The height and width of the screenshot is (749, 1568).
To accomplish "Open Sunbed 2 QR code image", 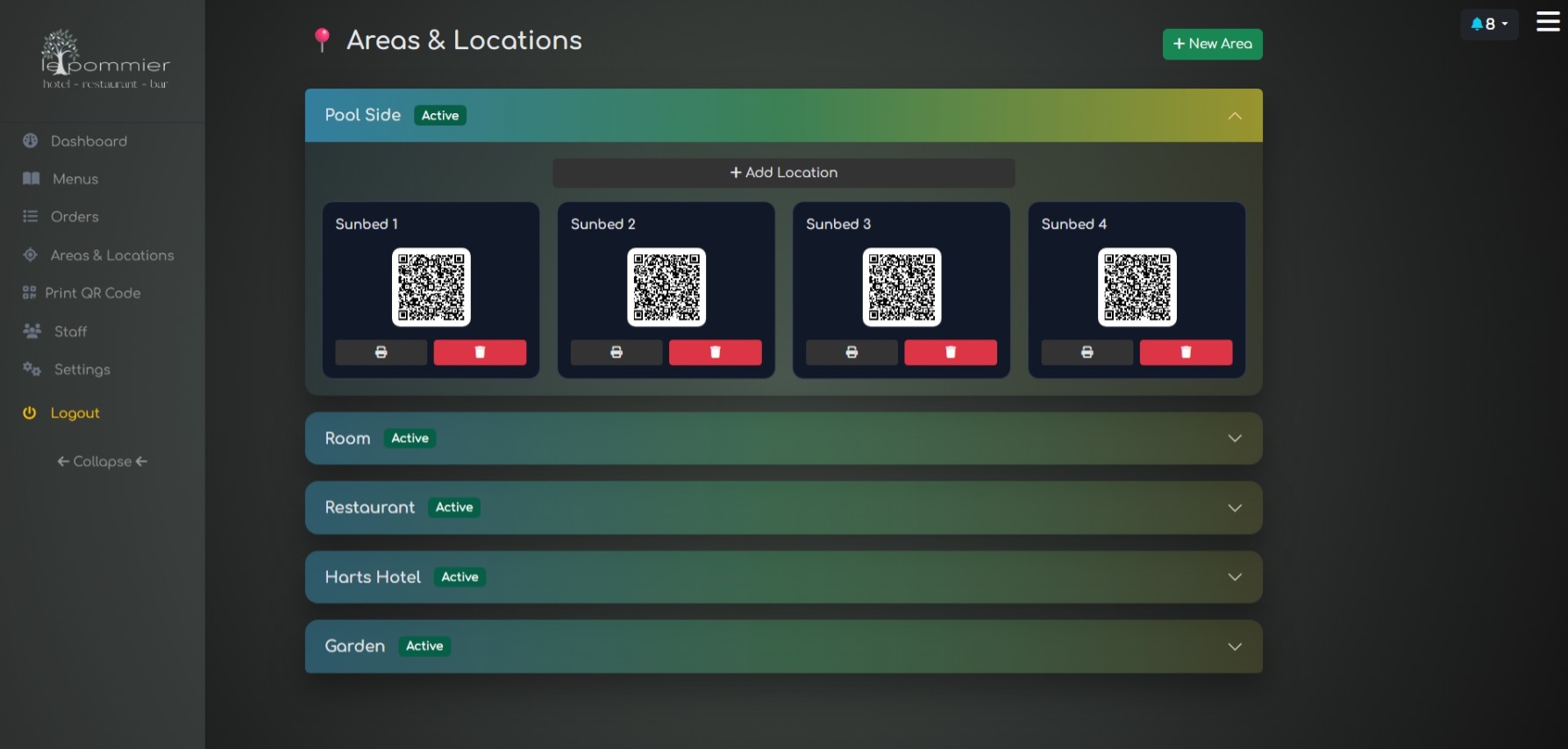I will (666, 288).
